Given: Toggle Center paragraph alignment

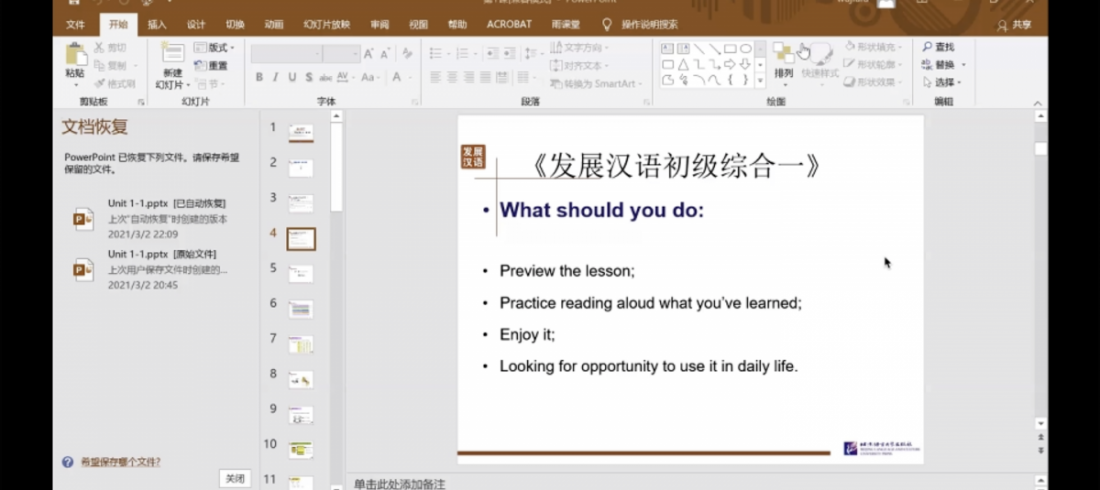Looking at the screenshot, I should click(x=452, y=77).
